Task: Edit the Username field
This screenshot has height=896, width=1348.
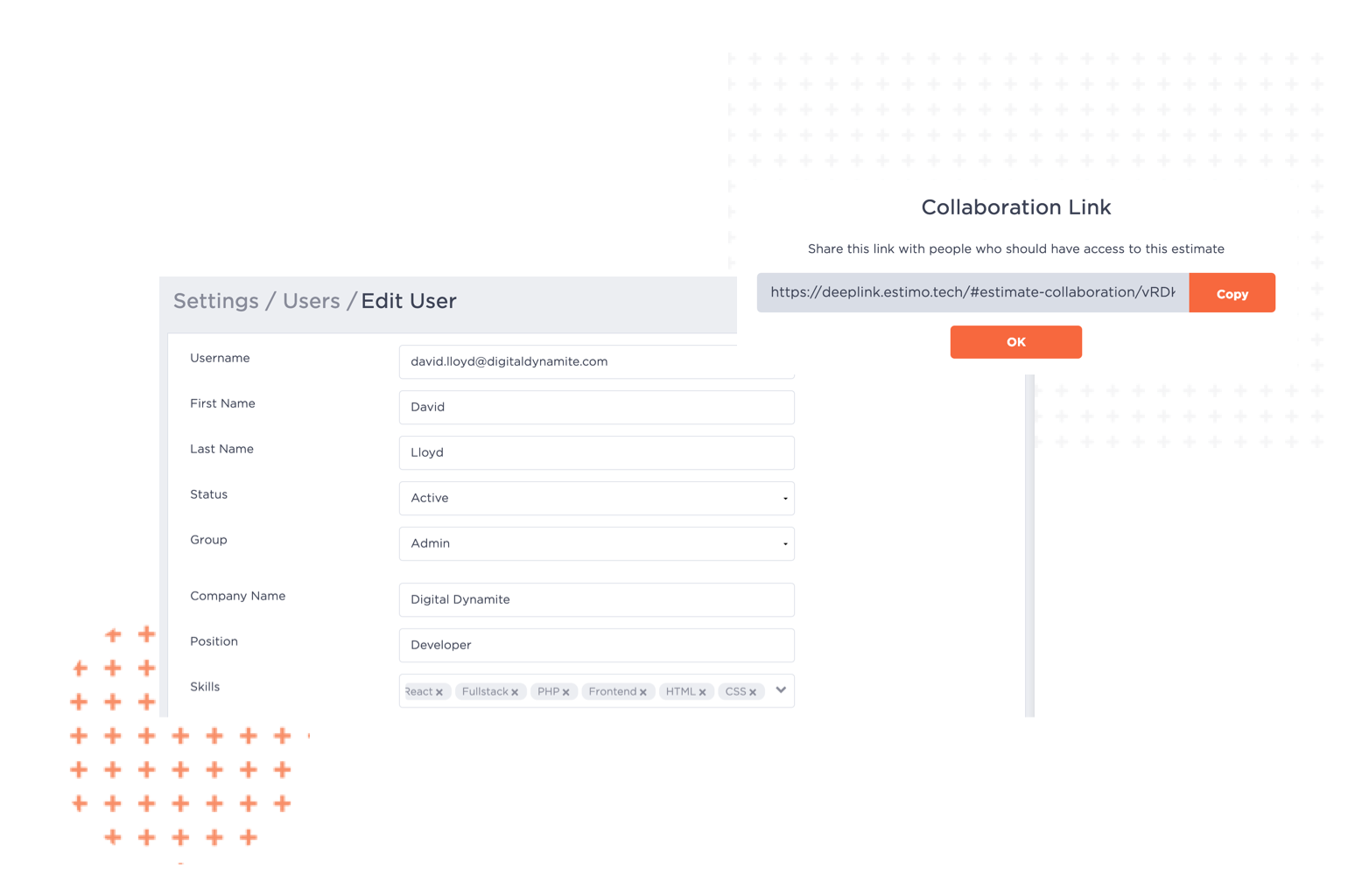Action: (597, 361)
